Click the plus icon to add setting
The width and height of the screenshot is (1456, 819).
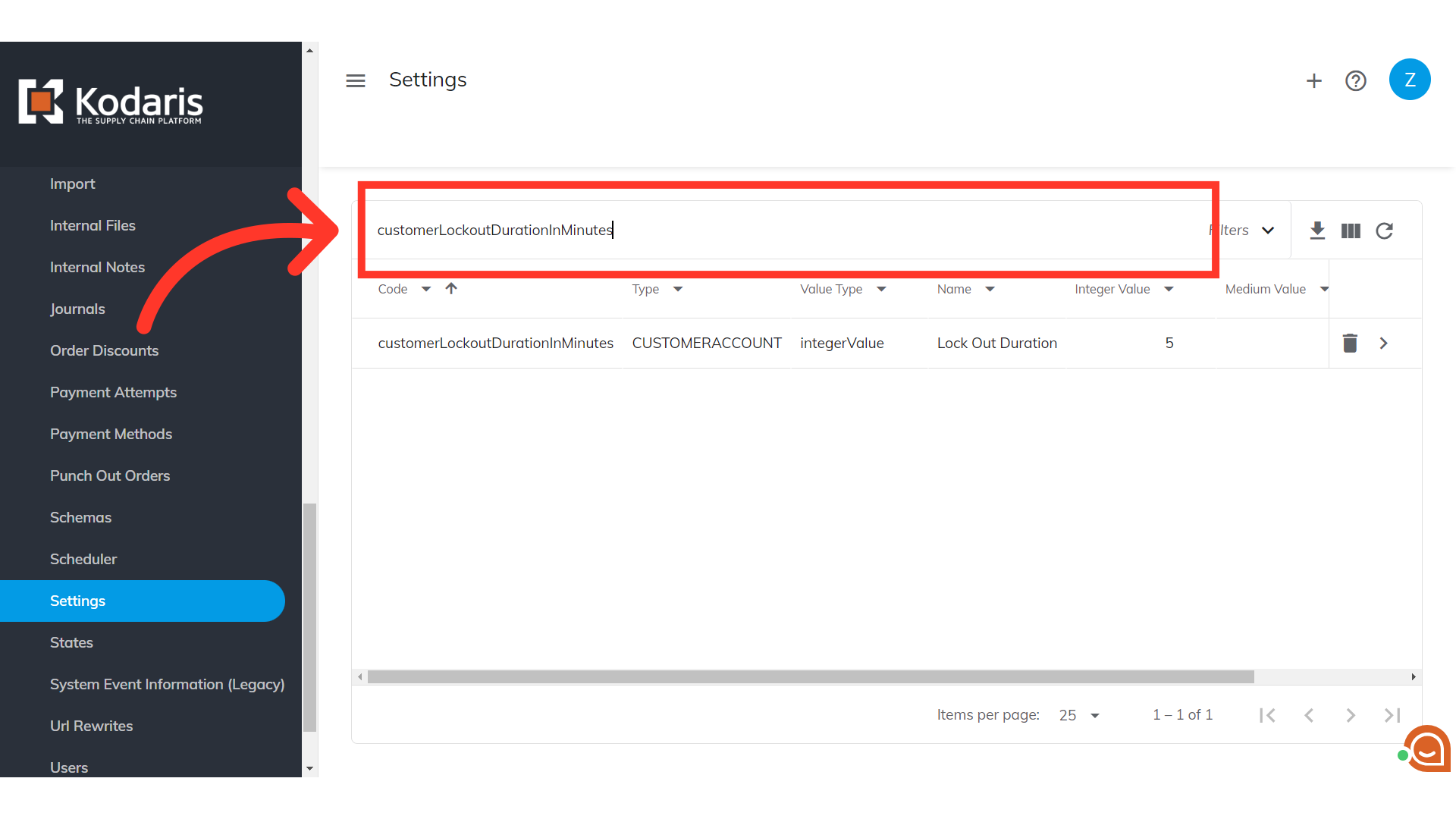click(1314, 80)
